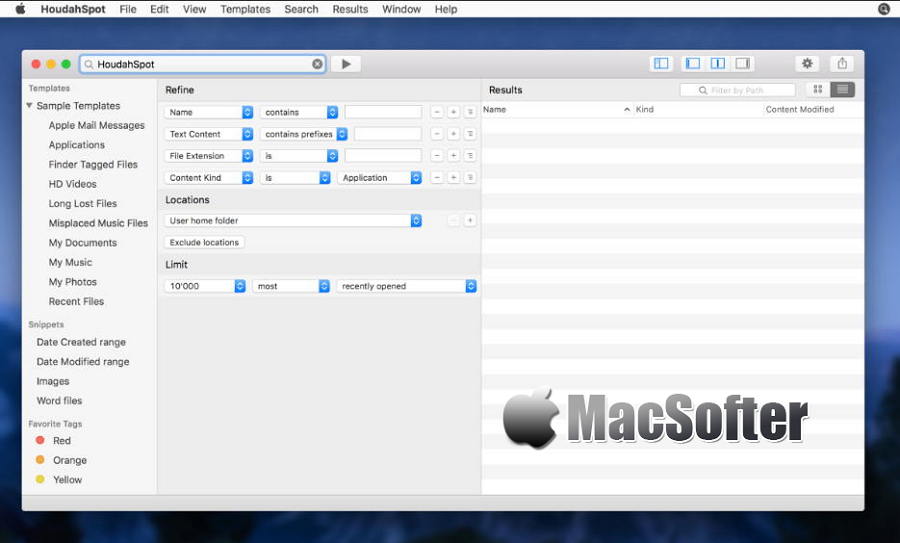Viewport: 900px width, 543px height.
Task: Open the options menu for the Text Content row
Action: [x=470, y=134]
